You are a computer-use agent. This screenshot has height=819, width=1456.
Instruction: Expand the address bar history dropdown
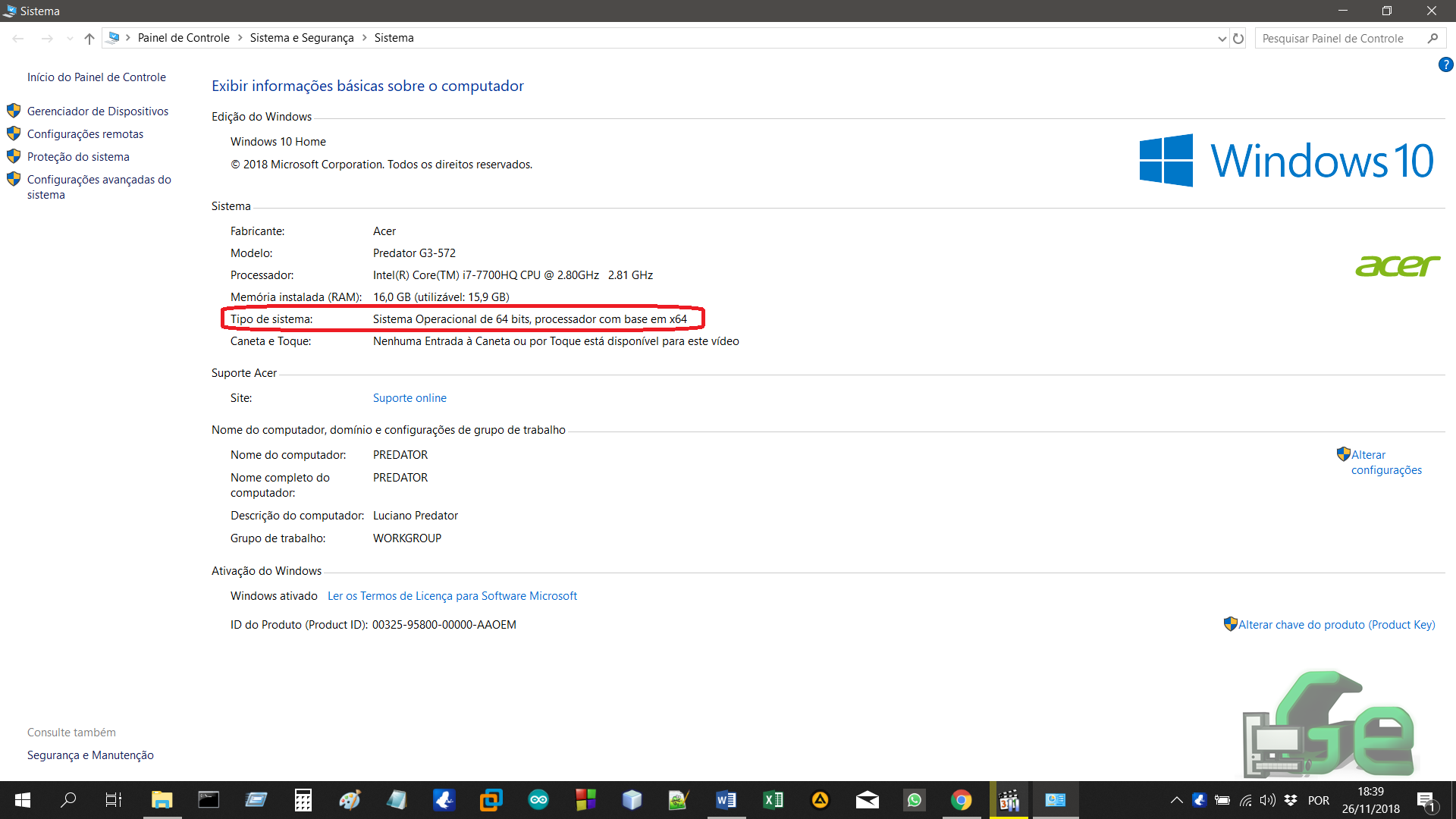click(1222, 39)
